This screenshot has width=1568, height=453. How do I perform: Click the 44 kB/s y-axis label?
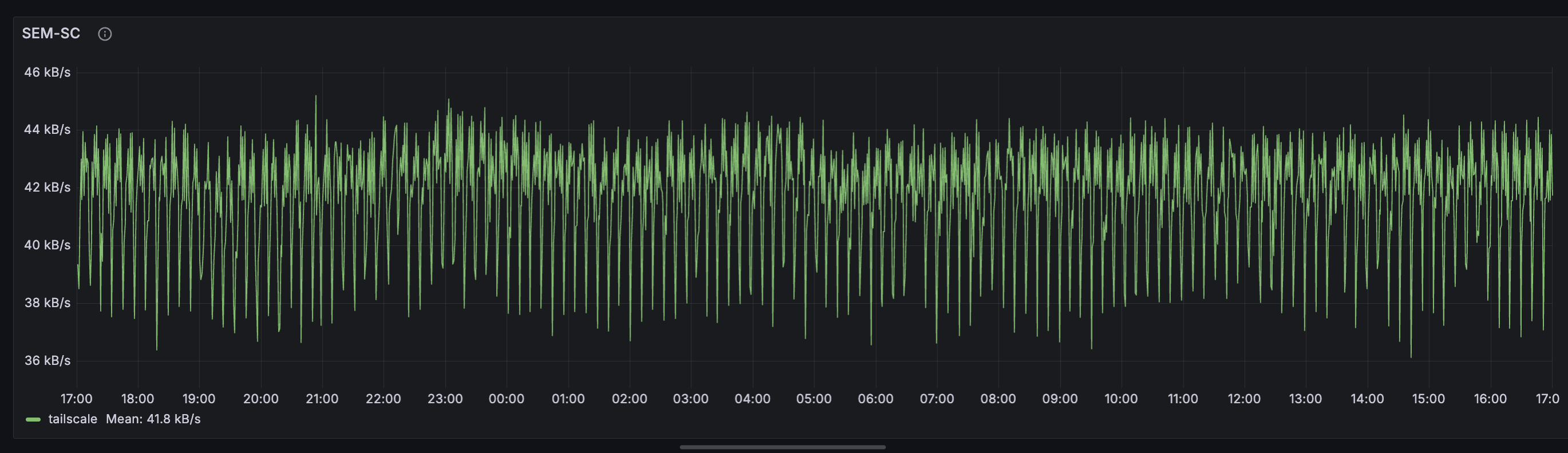47,129
